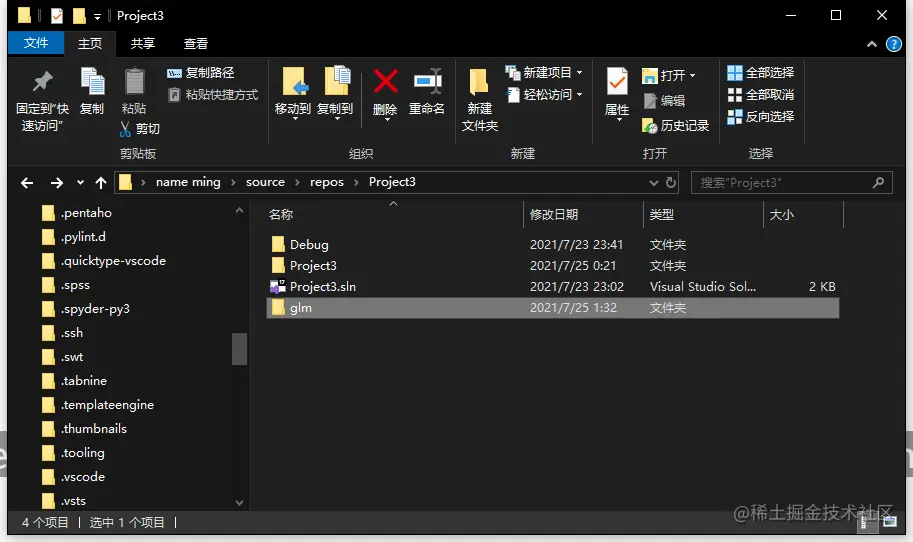913x542 pixels.
Task: Click 'name ming' in the address breadcrumb
Action: point(188,182)
